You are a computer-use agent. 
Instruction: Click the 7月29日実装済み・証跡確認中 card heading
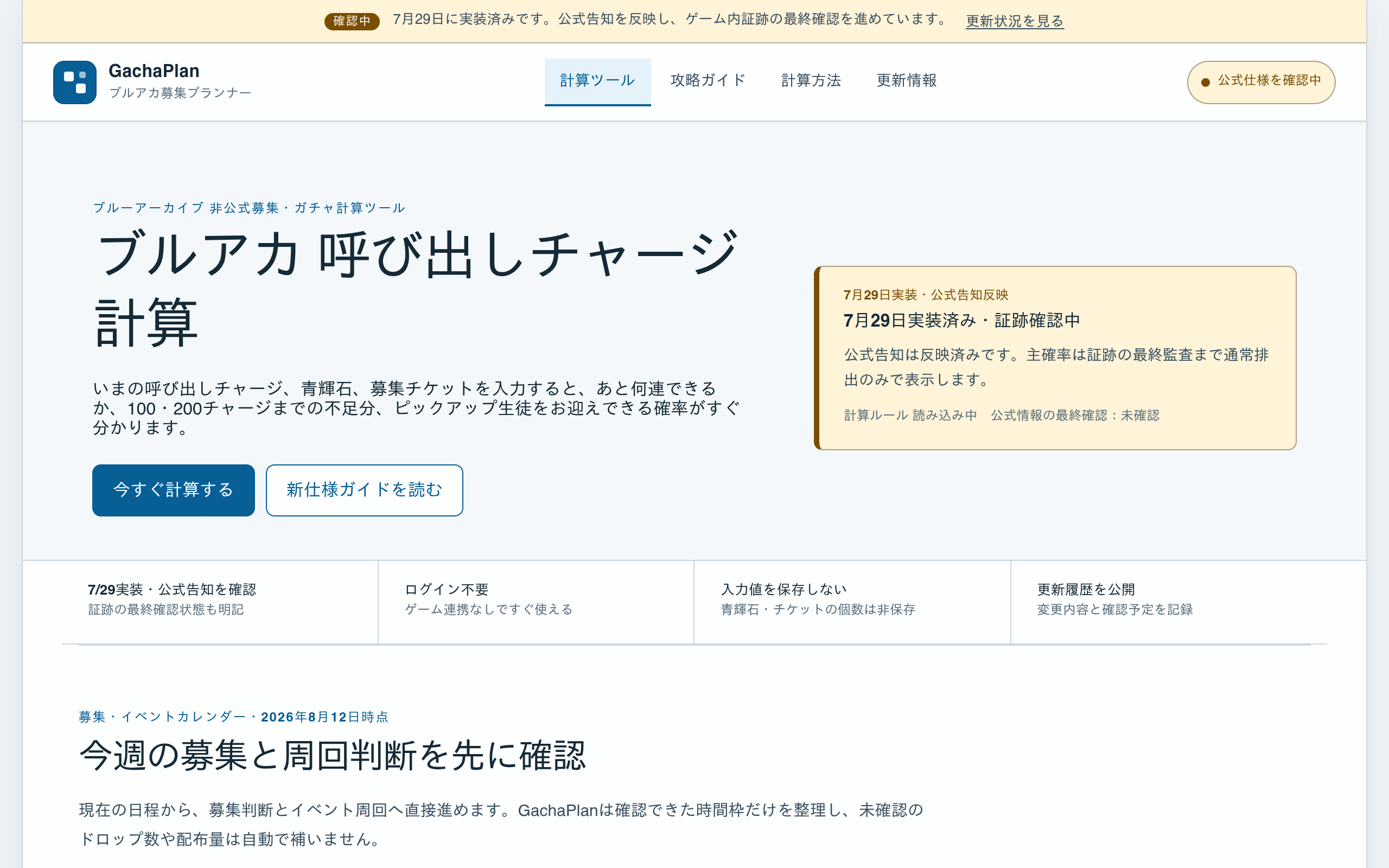coord(962,320)
